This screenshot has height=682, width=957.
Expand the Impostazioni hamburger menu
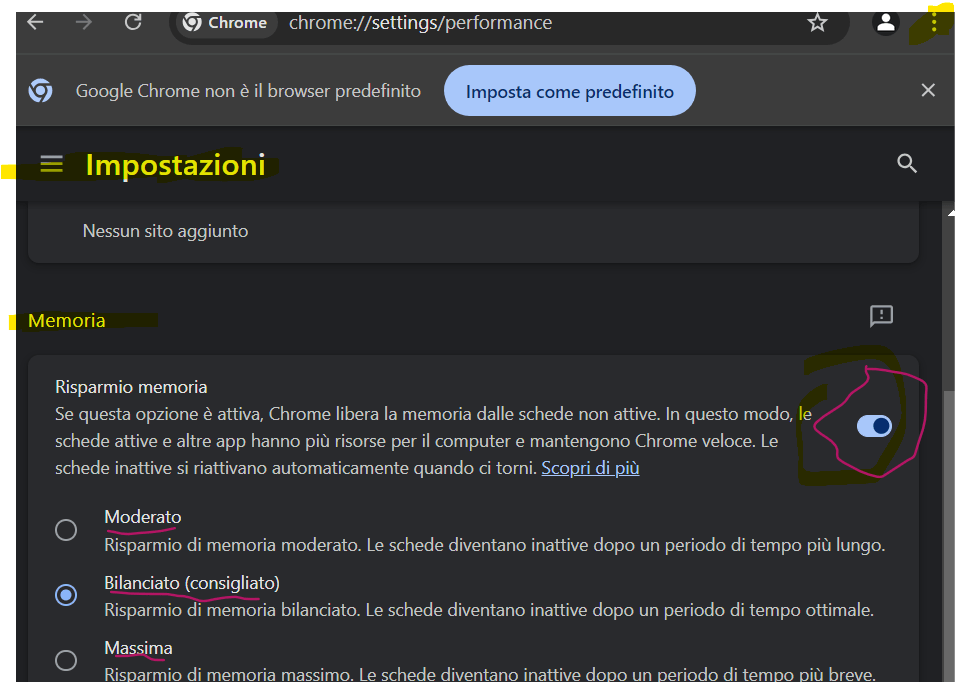click(x=51, y=164)
